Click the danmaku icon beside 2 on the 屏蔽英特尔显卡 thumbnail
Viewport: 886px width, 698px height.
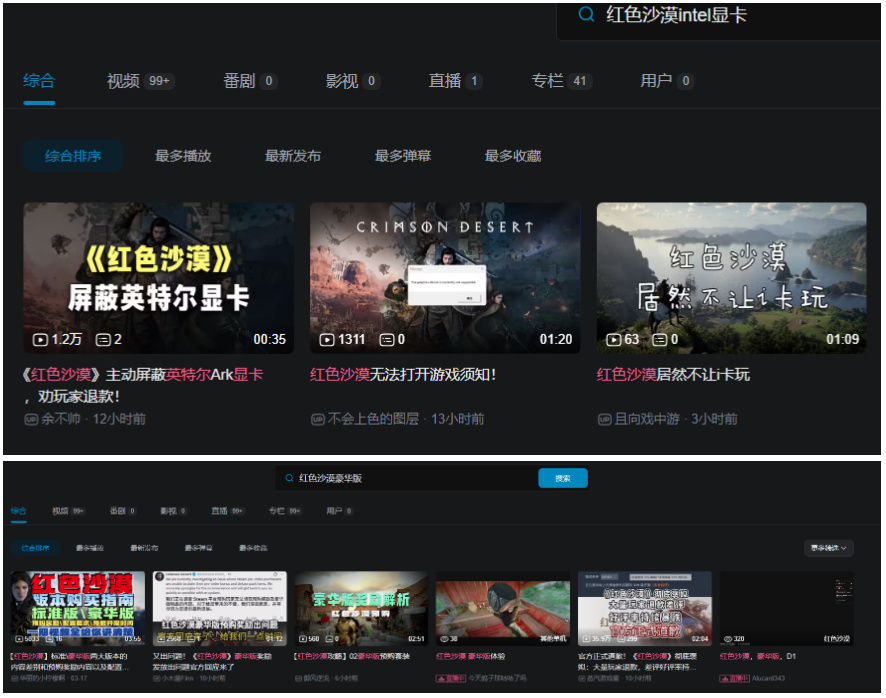(103, 340)
